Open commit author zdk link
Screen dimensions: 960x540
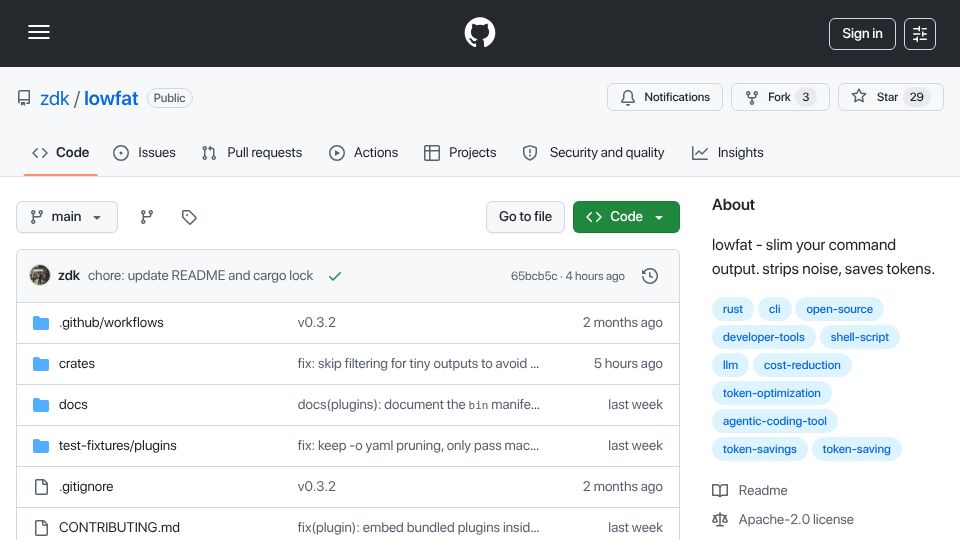pos(69,276)
